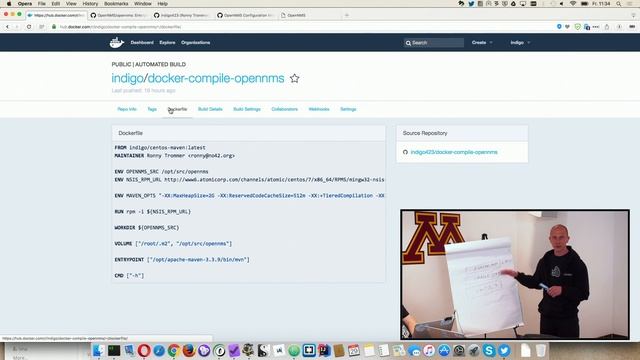Screen dimensions: 640x360
Task: Click the speaker video thumbnail
Action: (515, 274)
